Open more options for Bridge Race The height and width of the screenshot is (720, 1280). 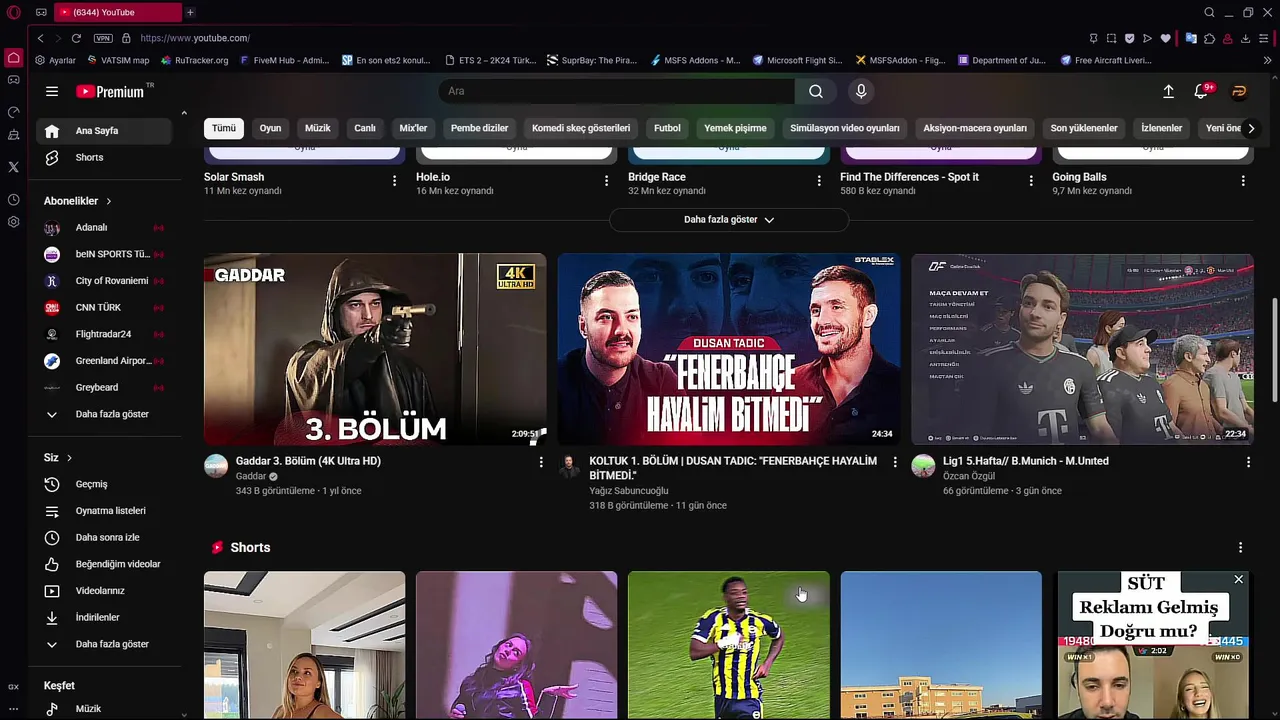pyautogui.click(x=819, y=181)
